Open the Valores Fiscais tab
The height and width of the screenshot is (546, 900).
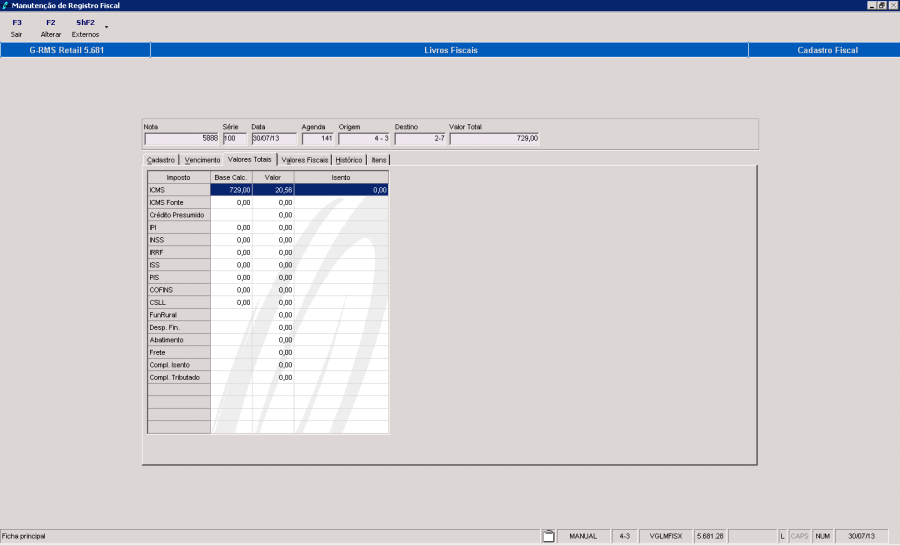[x=305, y=160]
